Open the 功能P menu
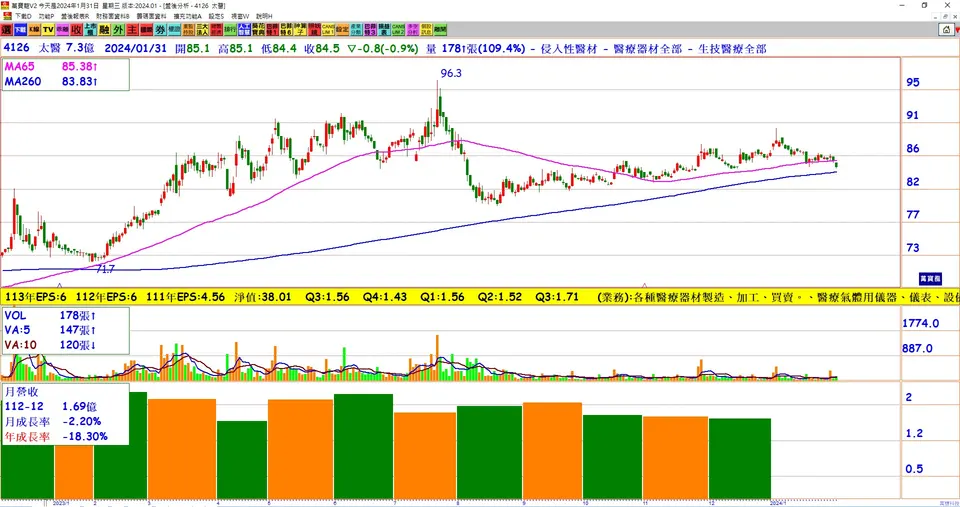 (47, 16)
